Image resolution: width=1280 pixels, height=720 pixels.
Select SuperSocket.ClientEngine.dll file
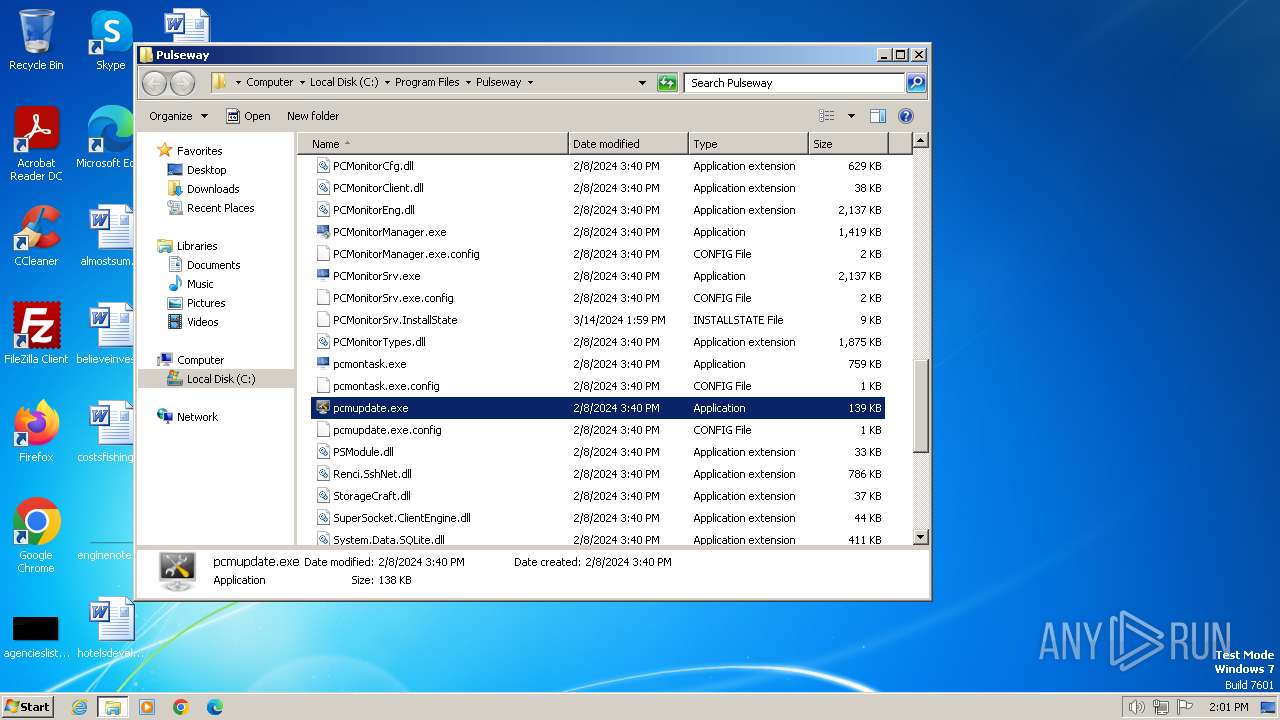point(598,518)
